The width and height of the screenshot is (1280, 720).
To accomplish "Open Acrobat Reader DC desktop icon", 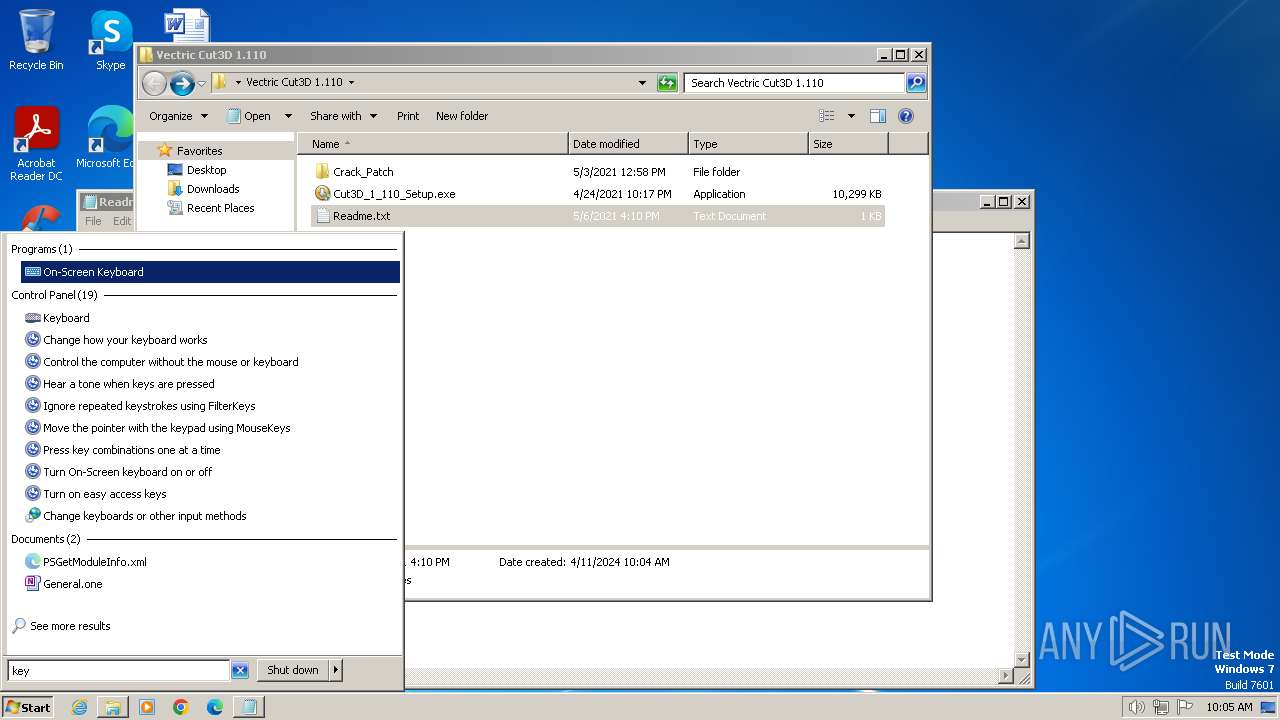I will (x=36, y=144).
